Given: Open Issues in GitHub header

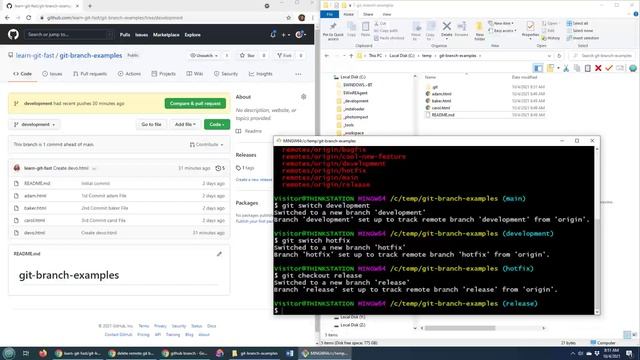Looking at the screenshot, I should 142,35.
